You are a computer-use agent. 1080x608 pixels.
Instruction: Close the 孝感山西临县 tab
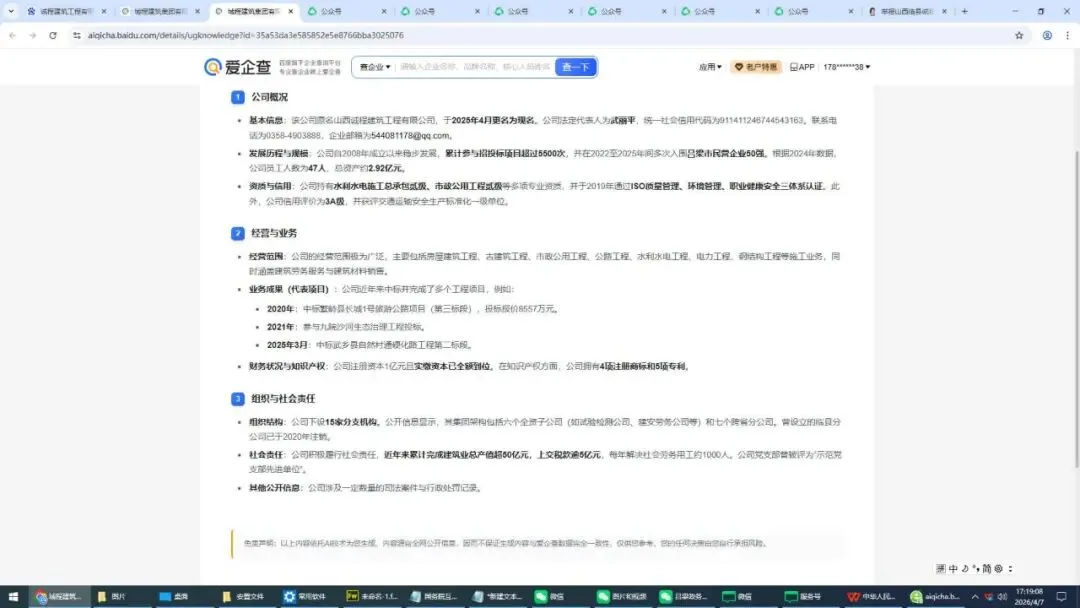tap(944, 11)
